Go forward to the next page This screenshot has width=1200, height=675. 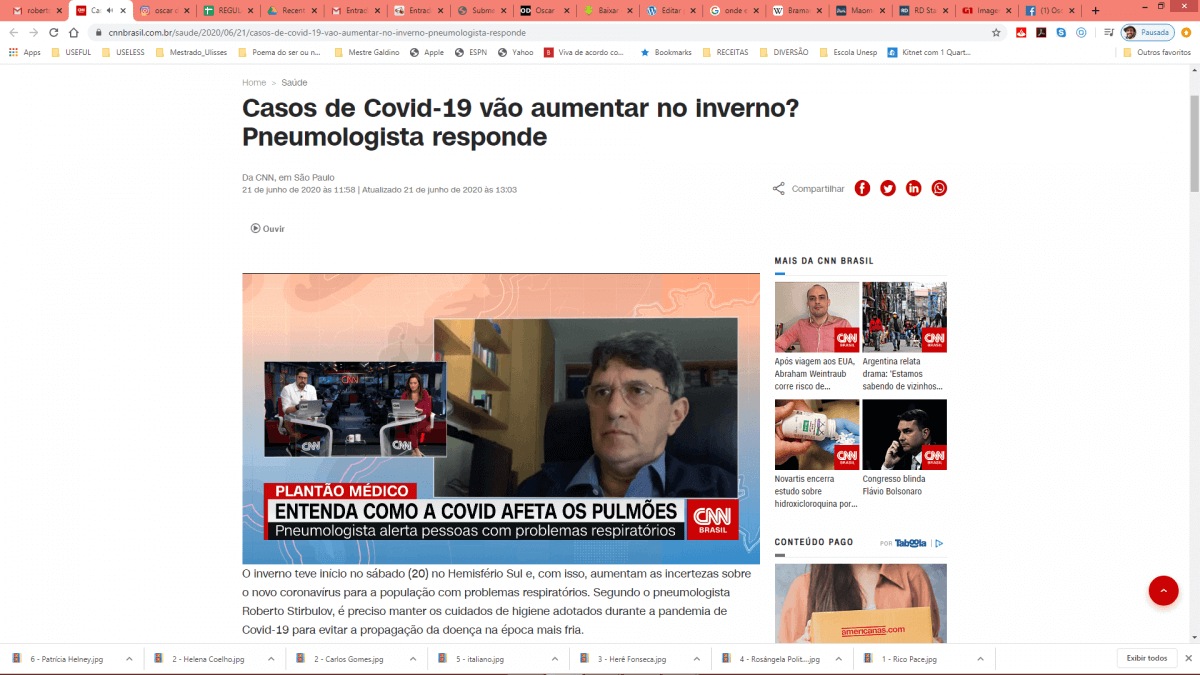point(33,32)
